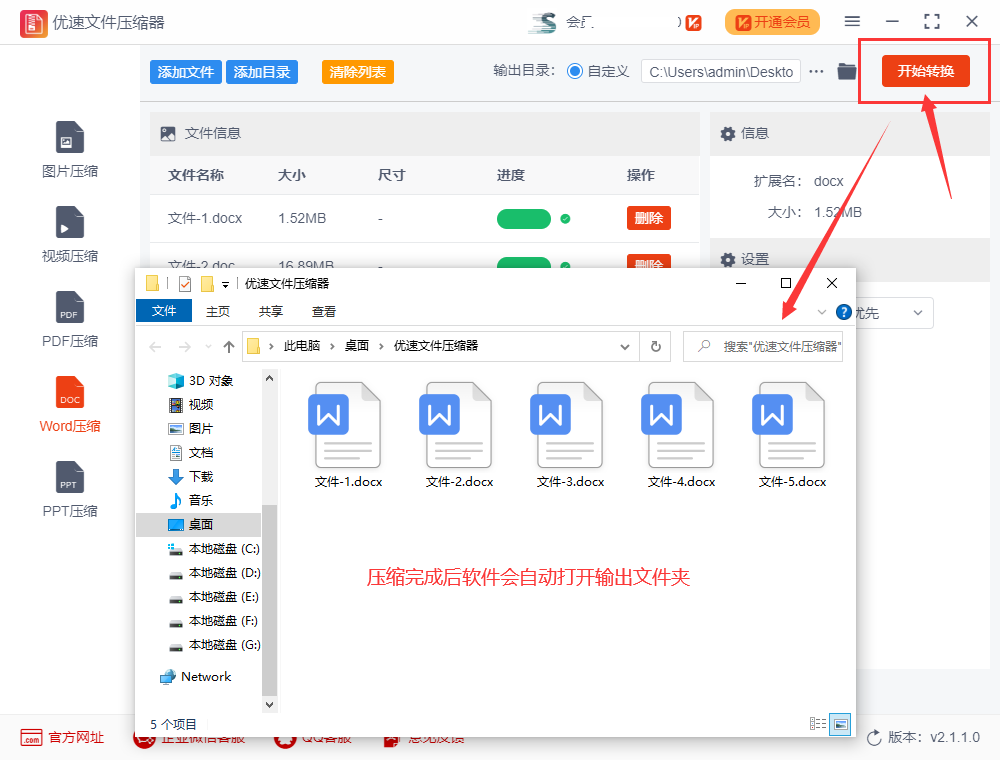Select 桌面 in navigation pane
The width and height of the screenshot is (1000, 760).
pyautogui.click(x=198, y=525)
